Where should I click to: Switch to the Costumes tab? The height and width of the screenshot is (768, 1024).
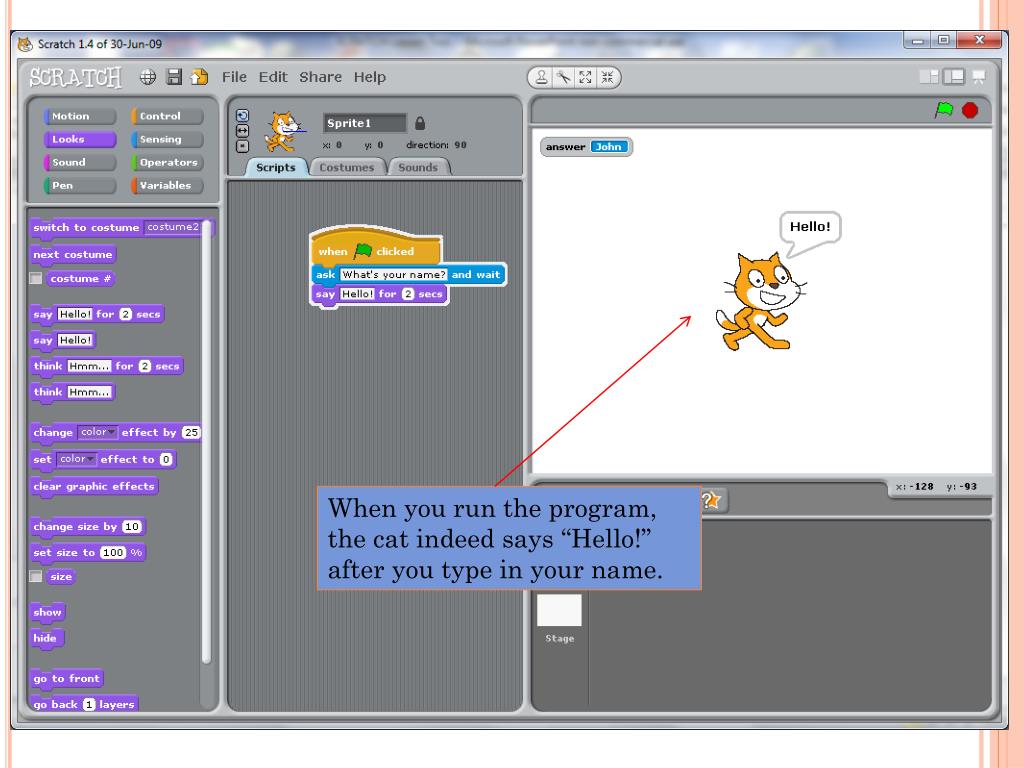347,167
